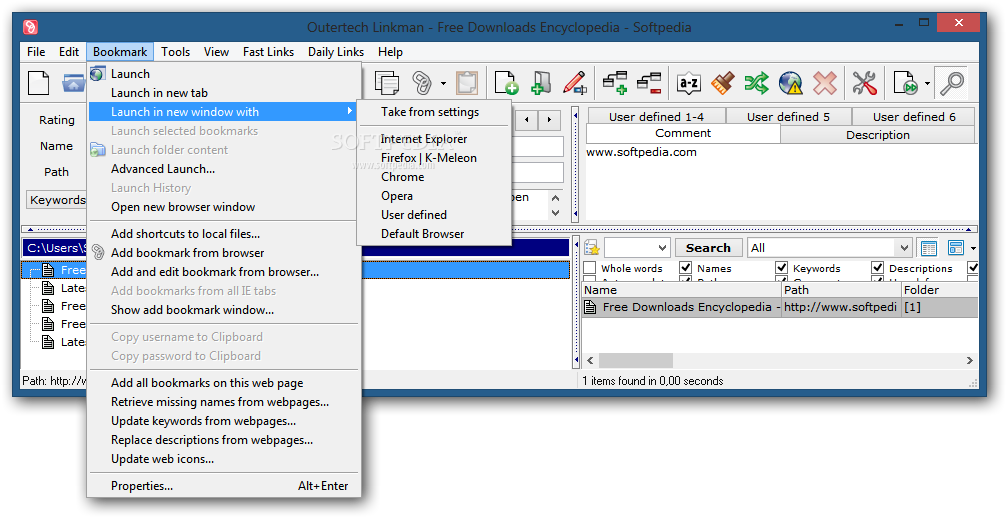Uncheck the Keywords search checkbox
This screenshot has width=1007, height=518.
(782, 268)
